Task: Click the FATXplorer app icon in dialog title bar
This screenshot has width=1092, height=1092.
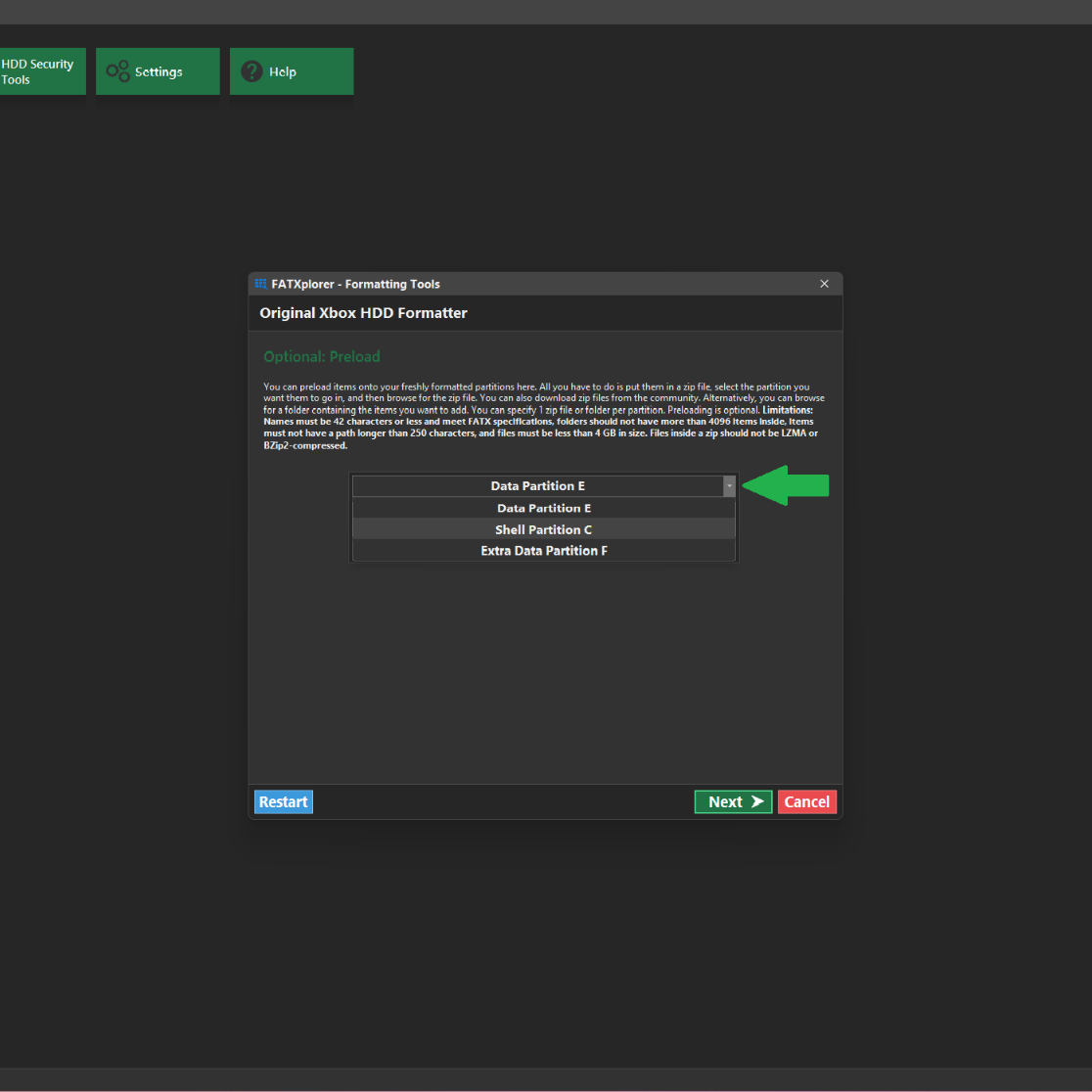Action: (260, 284)
